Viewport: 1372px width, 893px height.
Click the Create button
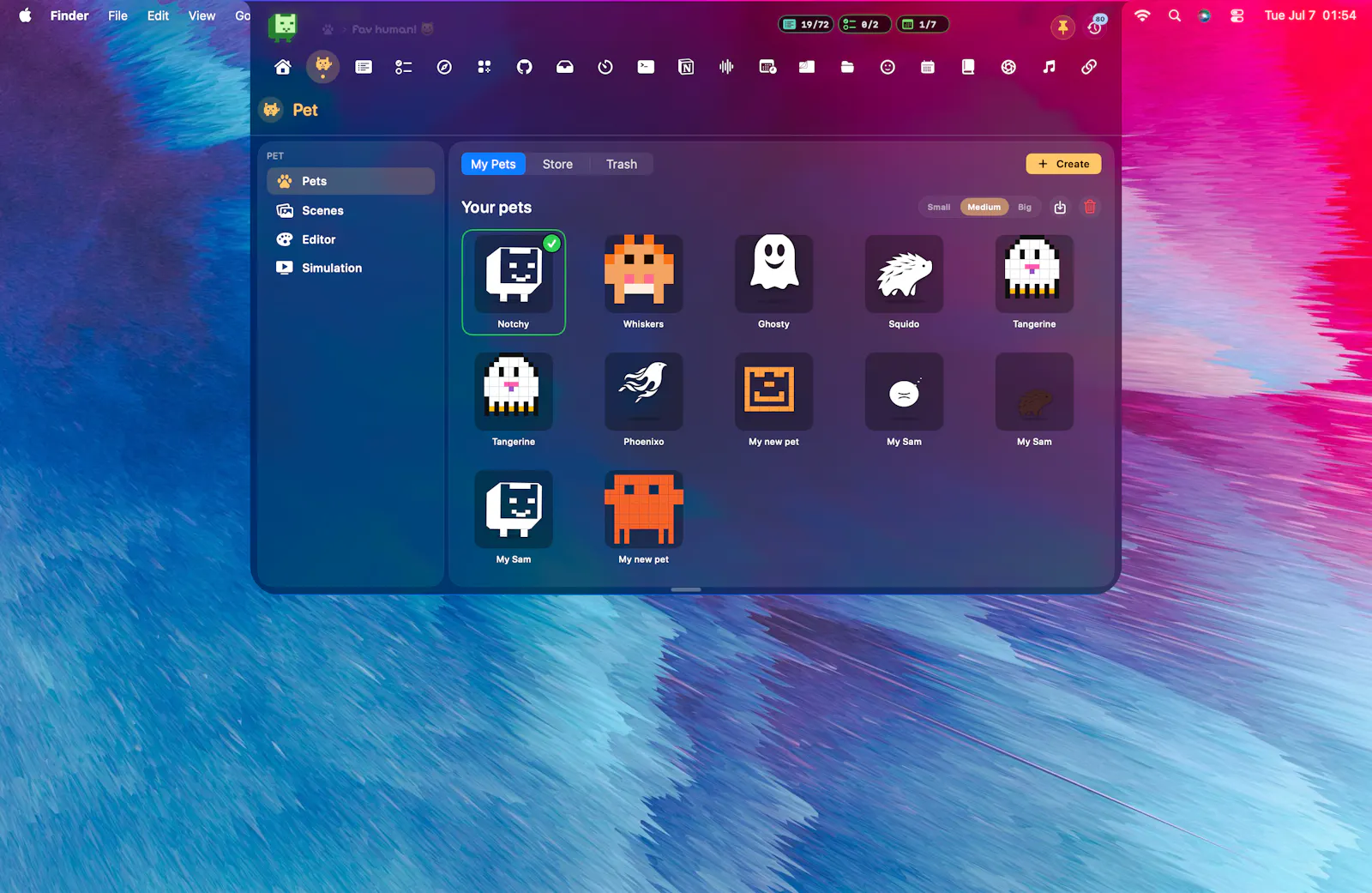point(1063,164)
